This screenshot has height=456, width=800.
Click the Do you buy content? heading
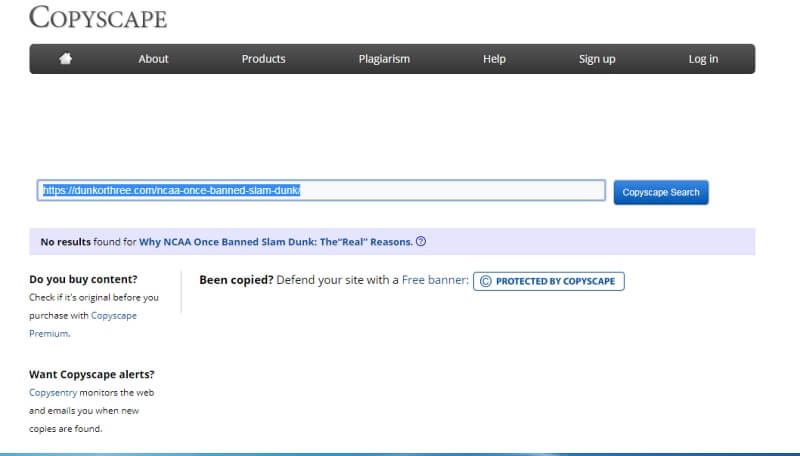[83, 280]
